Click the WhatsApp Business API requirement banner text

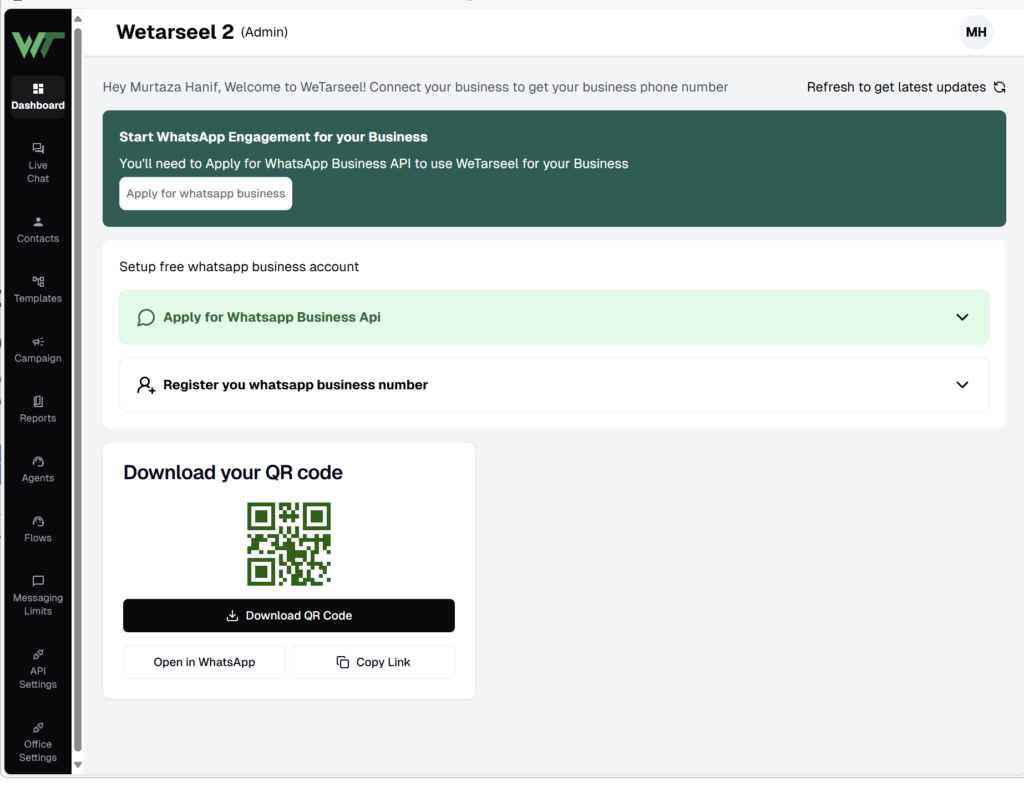[374, 163]
